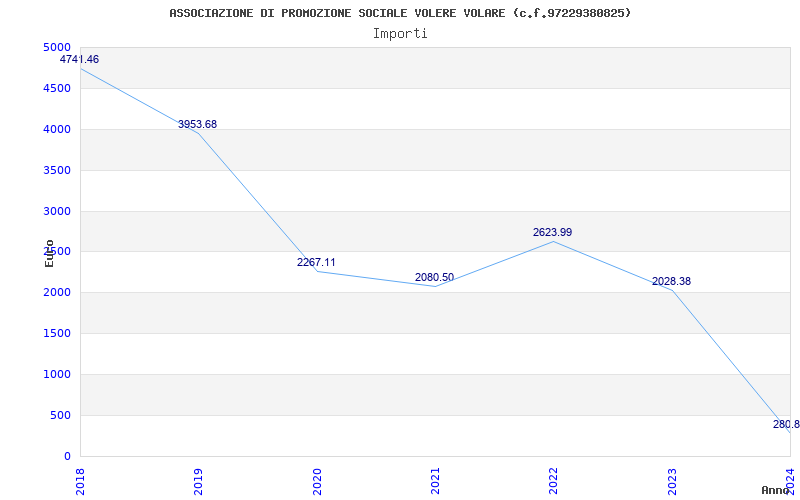The width and height of the screenshot is (800, 500).
Task: Click the y-axis value 3500
Action: tap(57, 170)
